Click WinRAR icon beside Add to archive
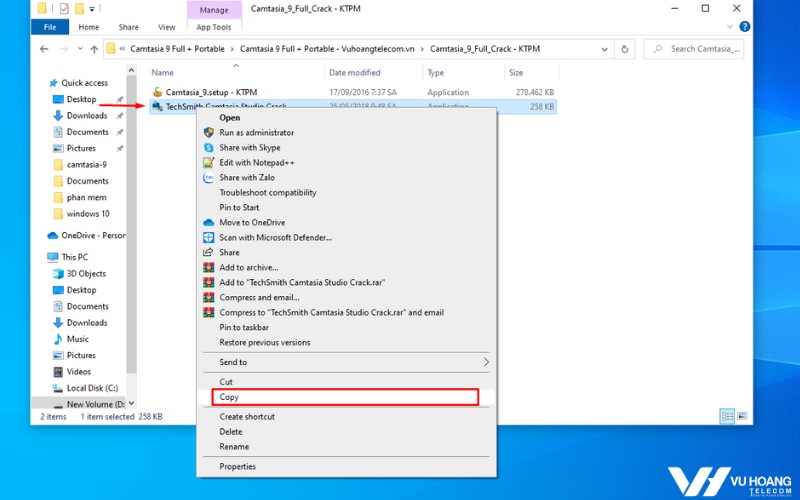 209,267
